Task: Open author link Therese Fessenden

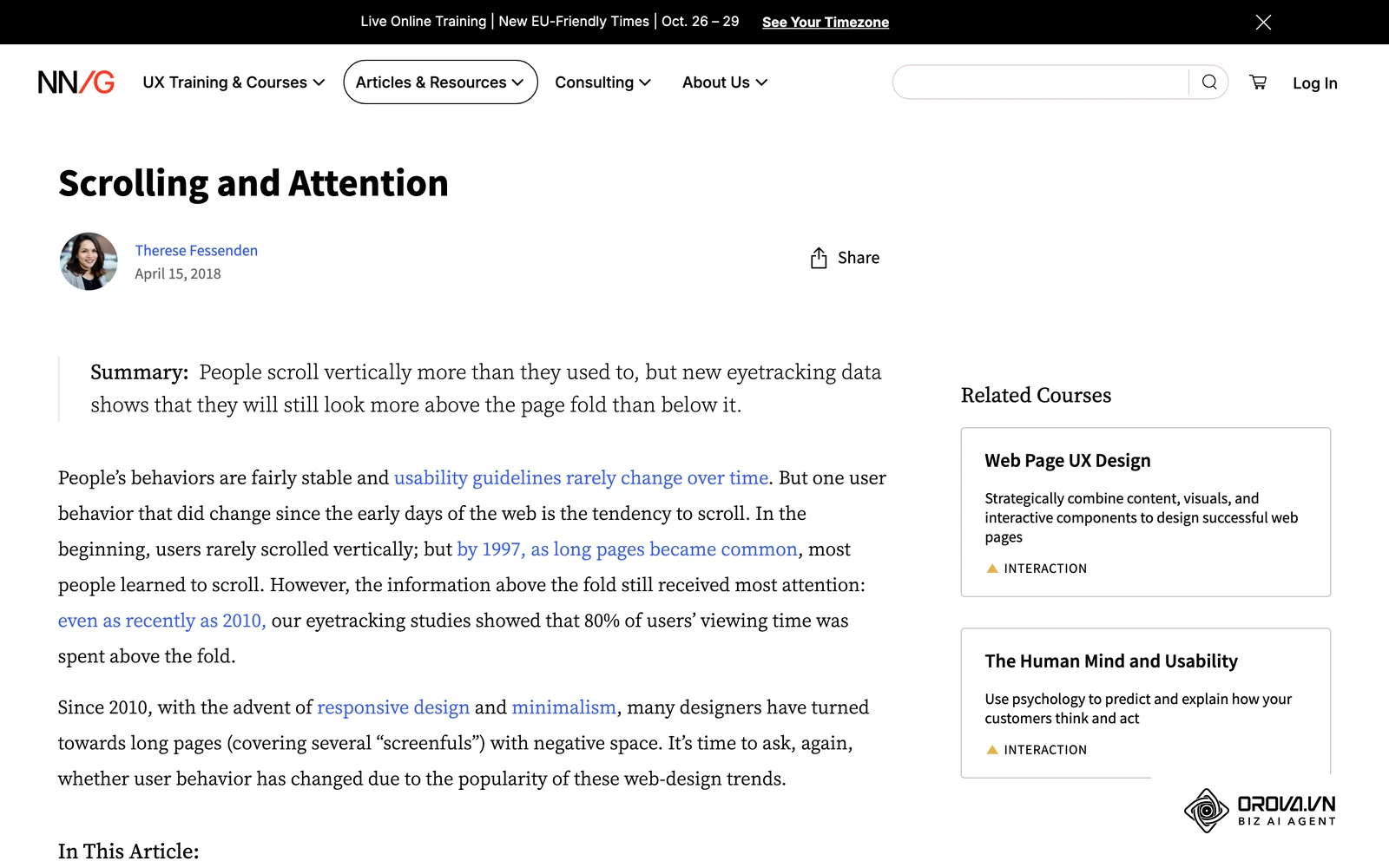Action: pyautogui.click(x=196, y=251)
